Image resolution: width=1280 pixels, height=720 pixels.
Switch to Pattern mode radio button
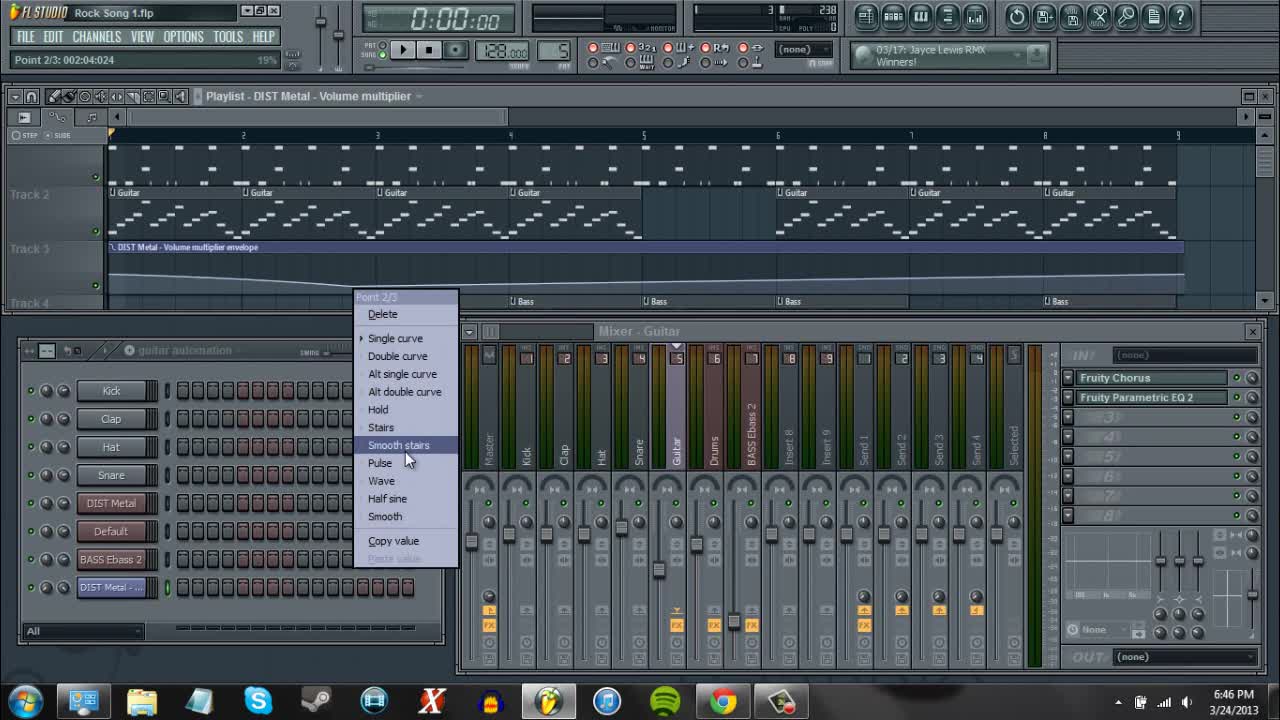(383, 45)
